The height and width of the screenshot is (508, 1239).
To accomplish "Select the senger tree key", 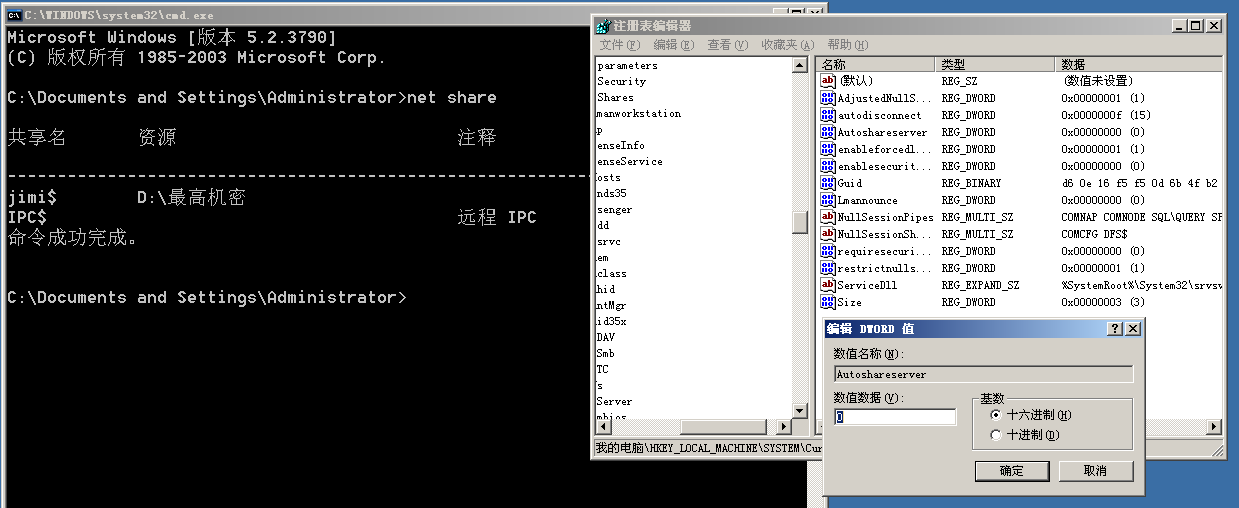I will pyautogui.click(x=614, y=209).
